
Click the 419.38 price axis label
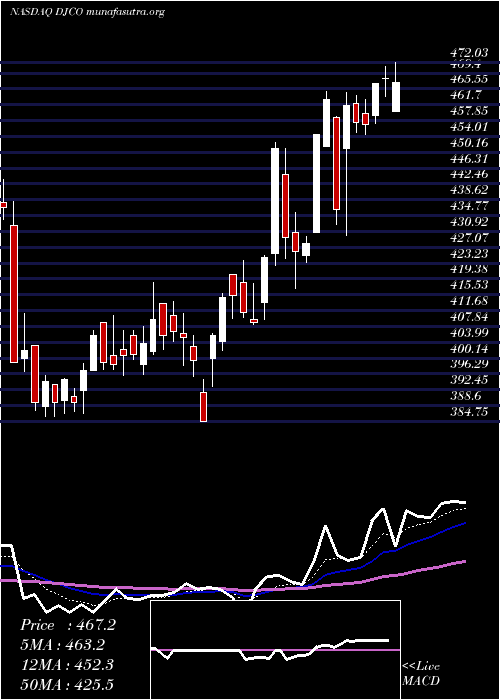coord(469,269)
